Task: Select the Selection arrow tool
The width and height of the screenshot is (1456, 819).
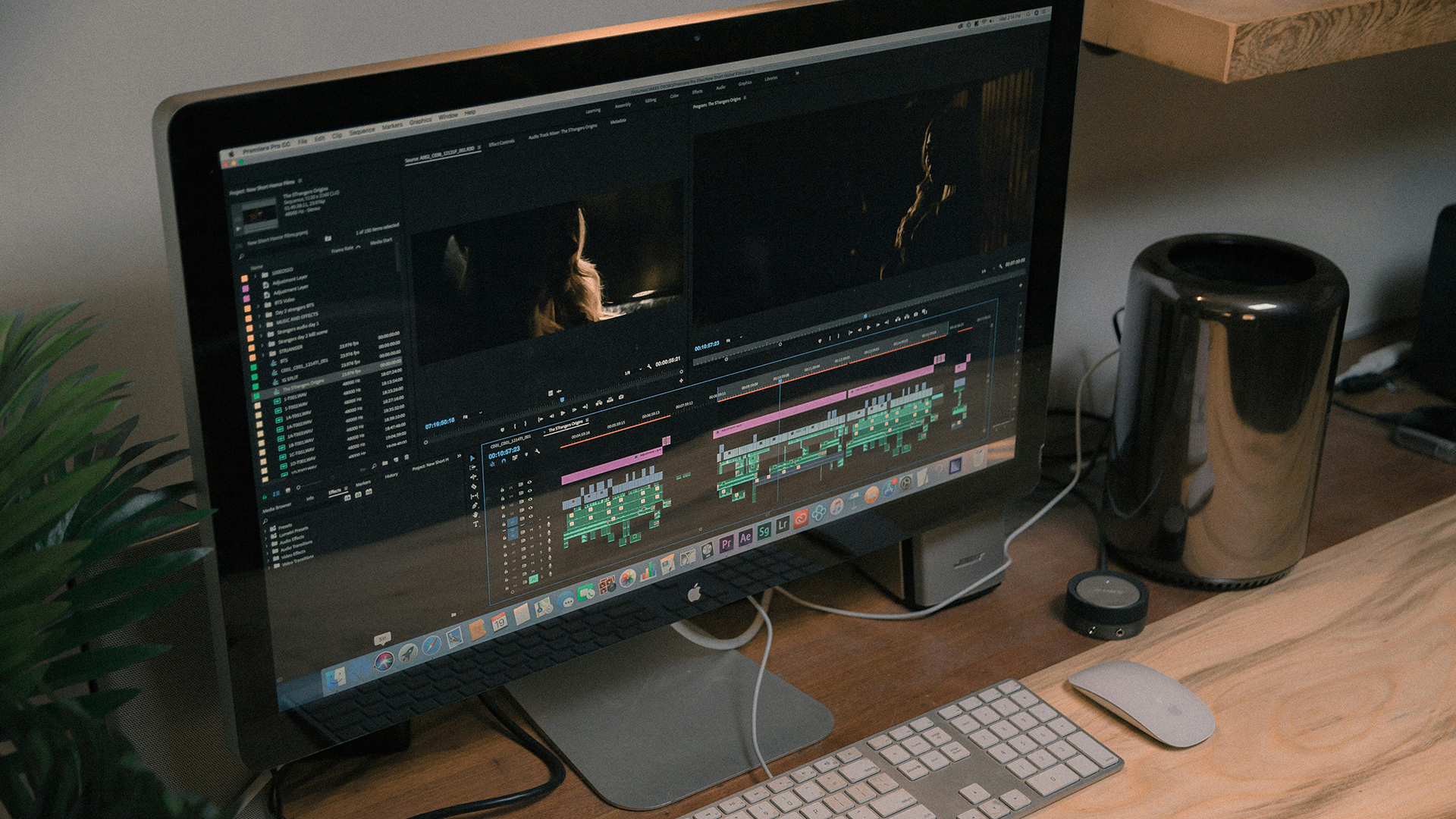Action: tap(471, 458)
